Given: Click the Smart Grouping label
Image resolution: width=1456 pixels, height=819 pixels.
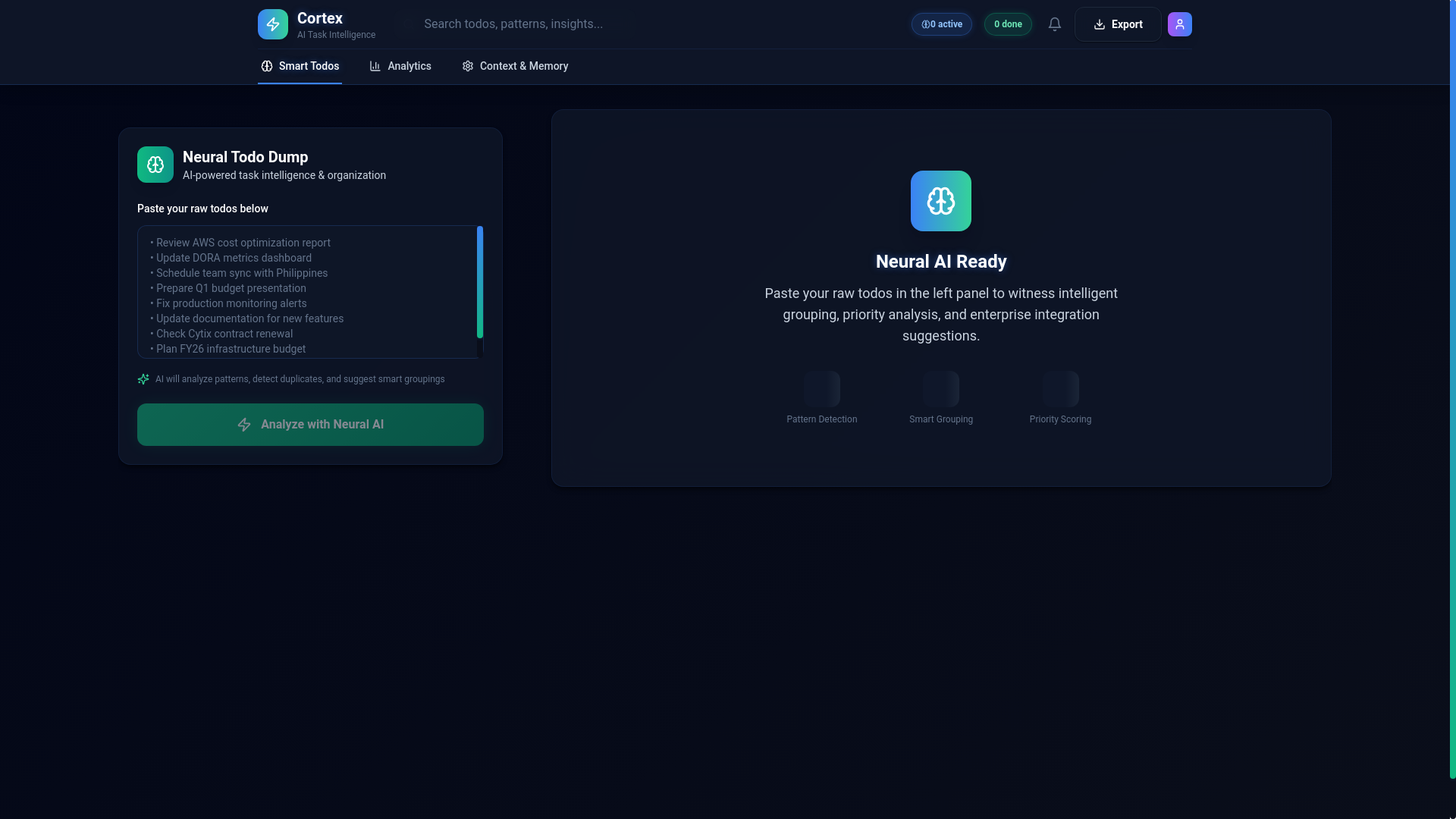Looking at the screenshot, I should click(941, 419).
